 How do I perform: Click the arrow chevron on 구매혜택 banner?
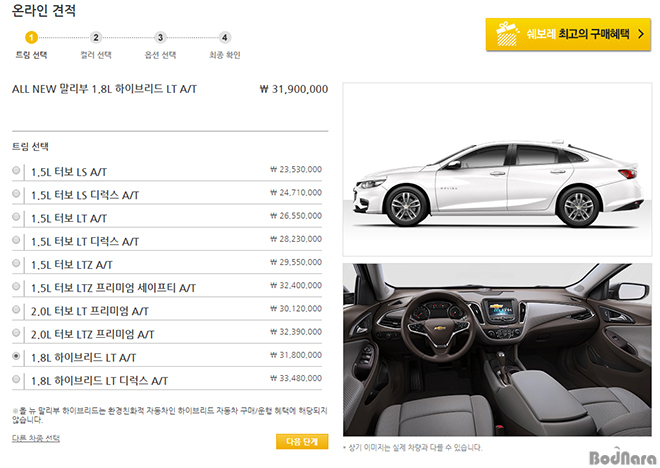click(x=641, y=34)
